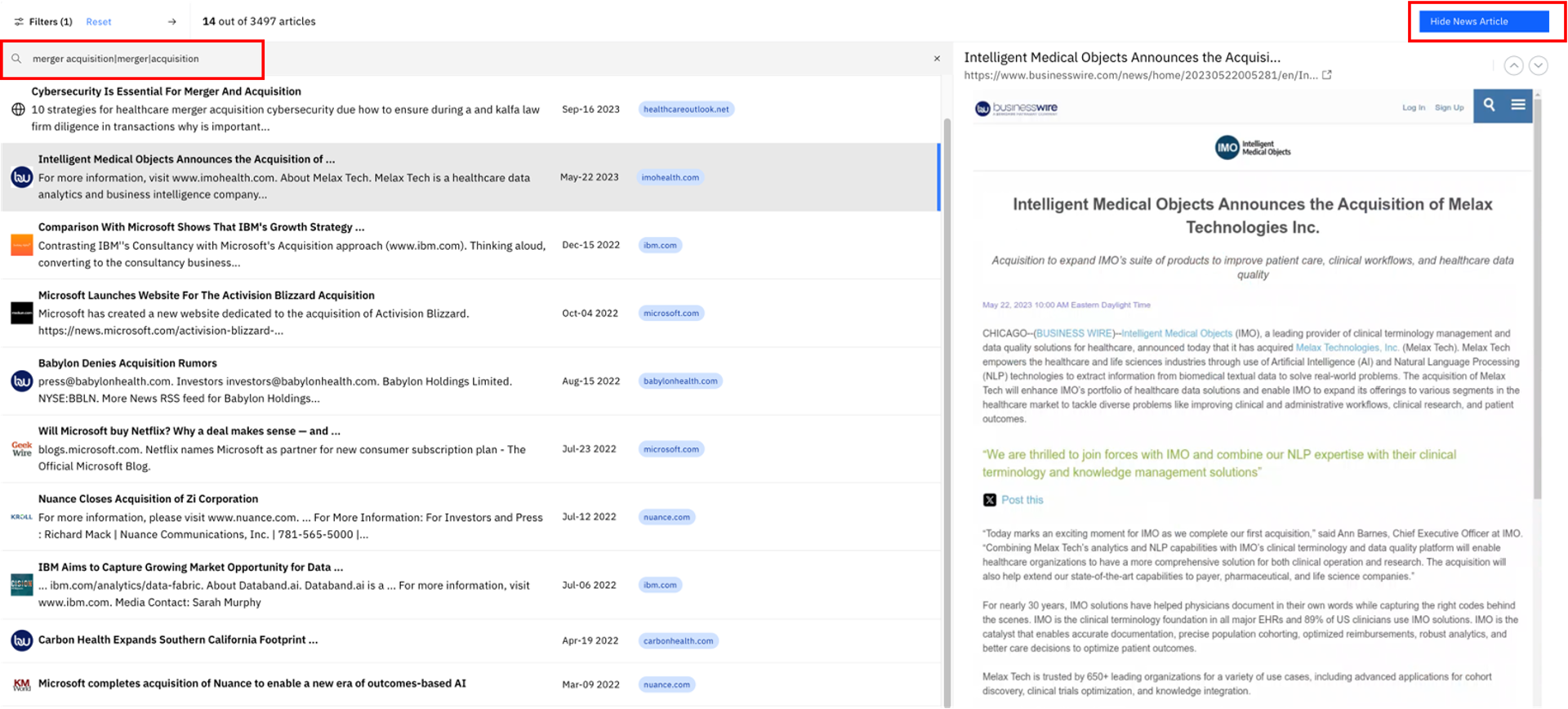This screenshot has height=709, width=1568.
Task: Click the businesswire.com article URL
Action: pyautogui.click(x=1140, y=75)
